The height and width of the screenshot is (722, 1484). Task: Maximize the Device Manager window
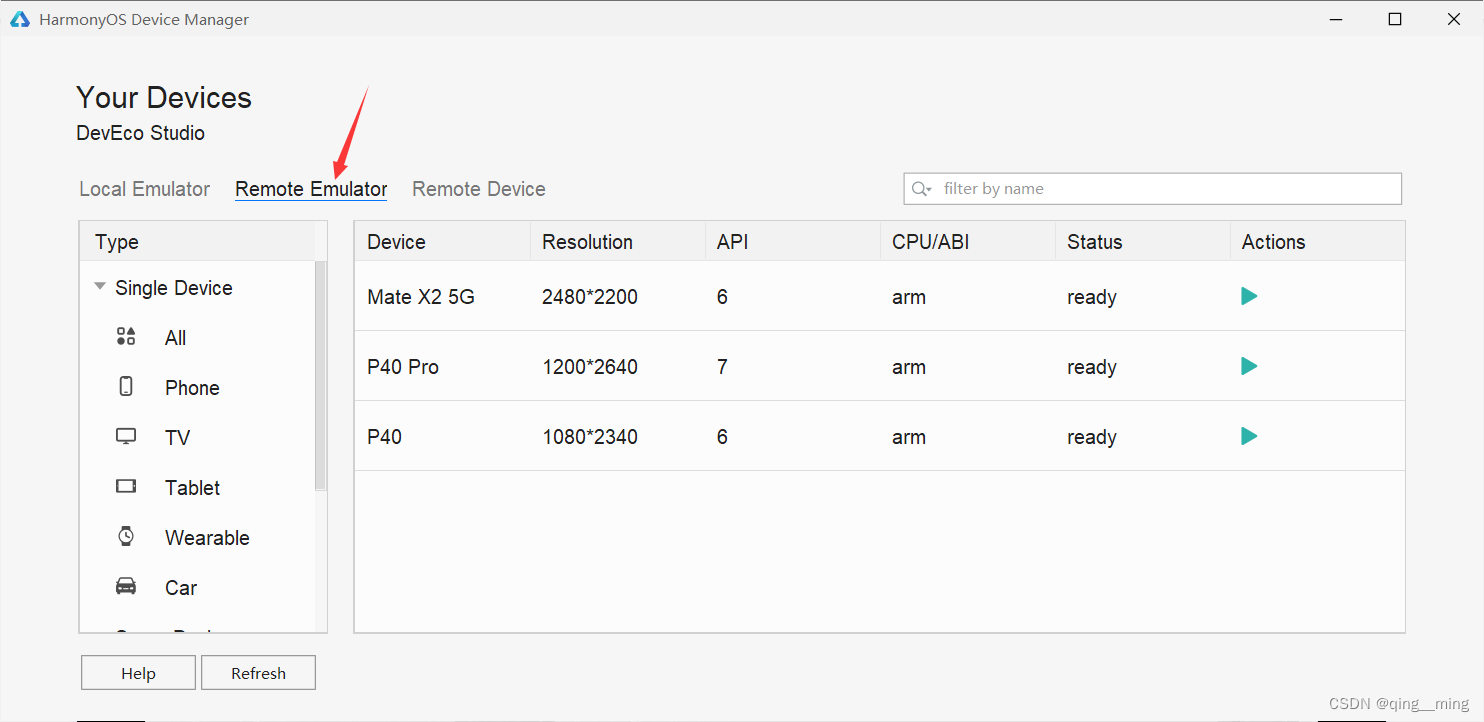1395,19
